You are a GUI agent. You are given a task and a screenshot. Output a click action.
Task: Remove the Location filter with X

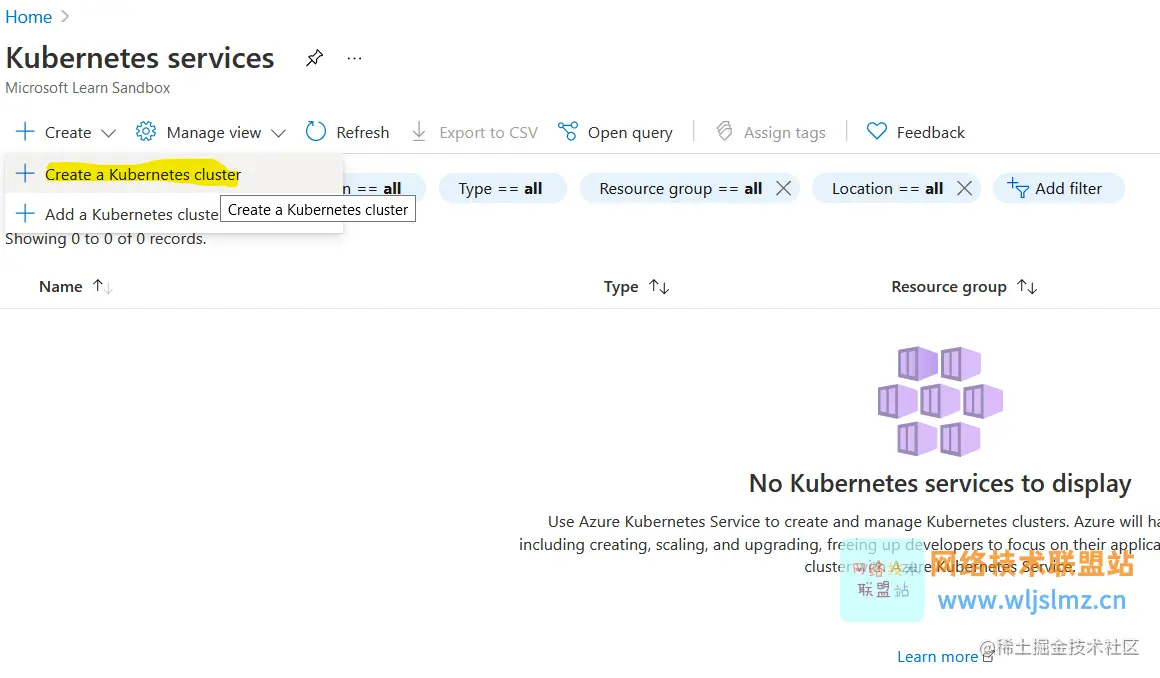[964, 189]
